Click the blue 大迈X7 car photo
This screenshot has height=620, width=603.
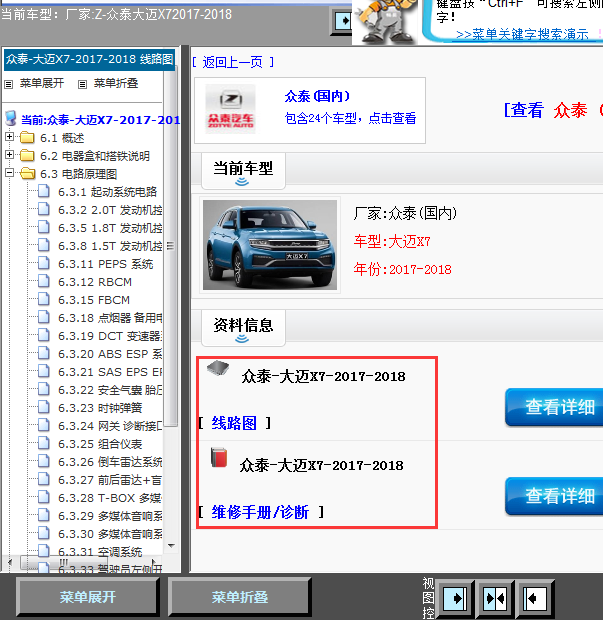click(x=270, y=245)
